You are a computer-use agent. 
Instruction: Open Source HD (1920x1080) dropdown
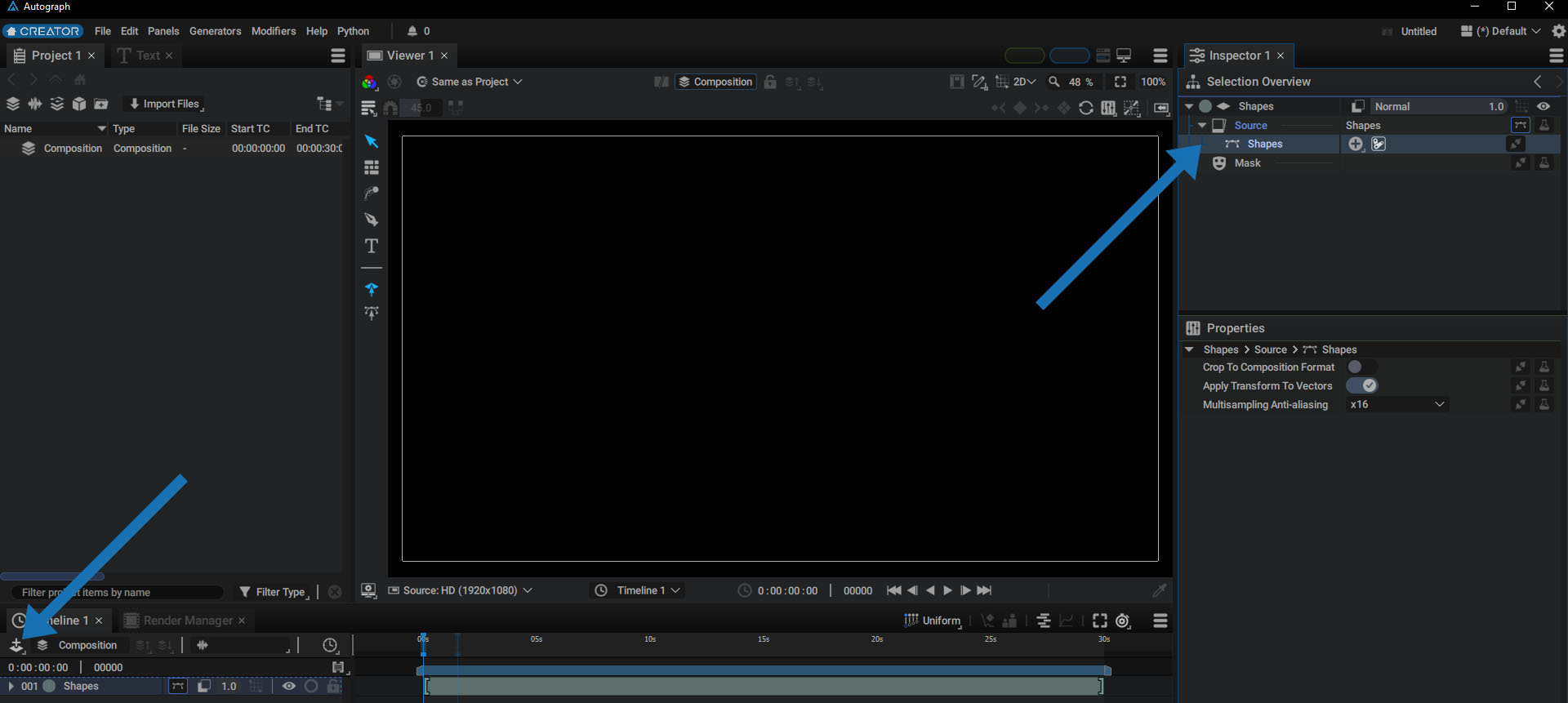(460, 590)
